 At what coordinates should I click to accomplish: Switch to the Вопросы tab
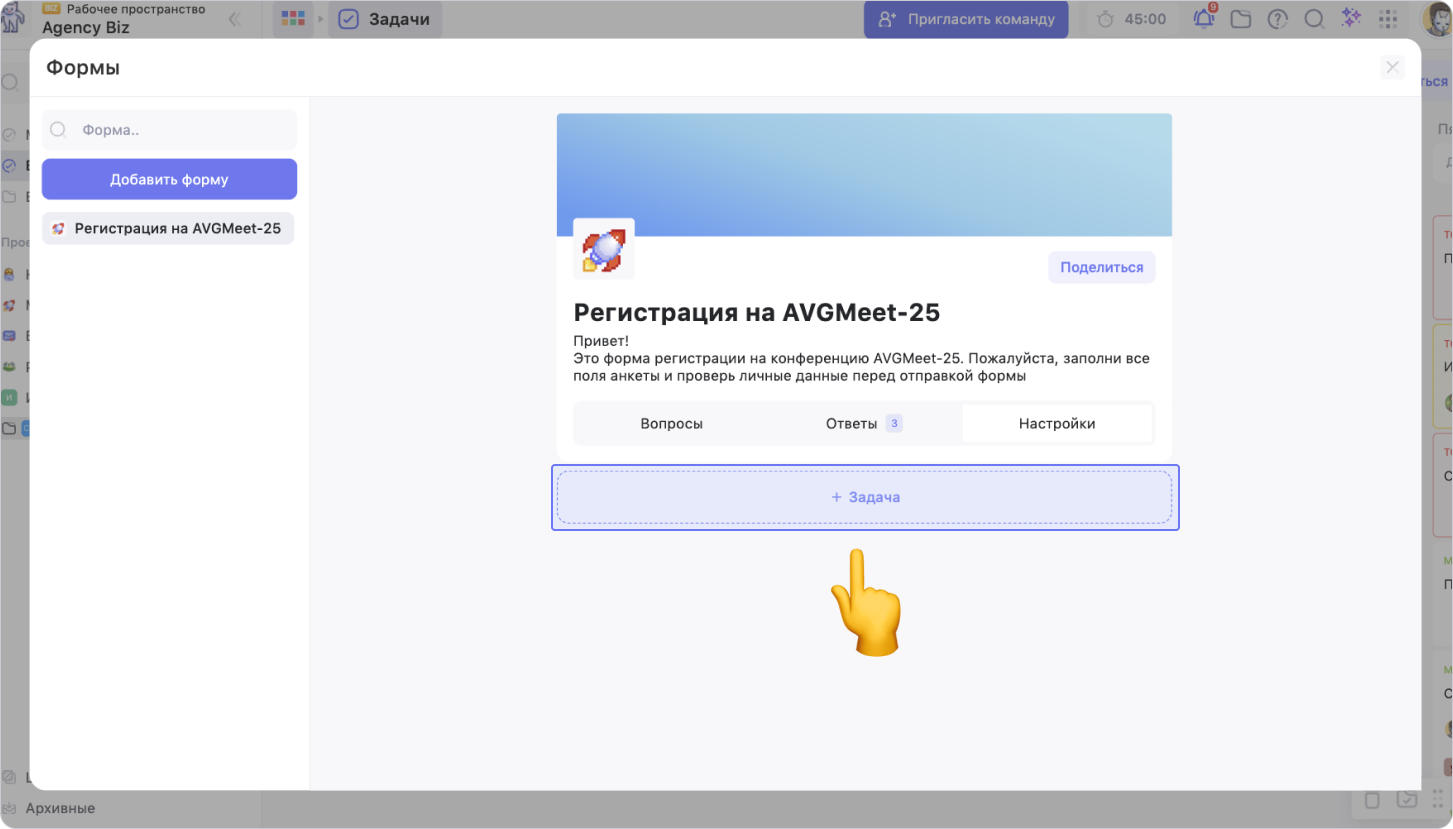(671, 423)
